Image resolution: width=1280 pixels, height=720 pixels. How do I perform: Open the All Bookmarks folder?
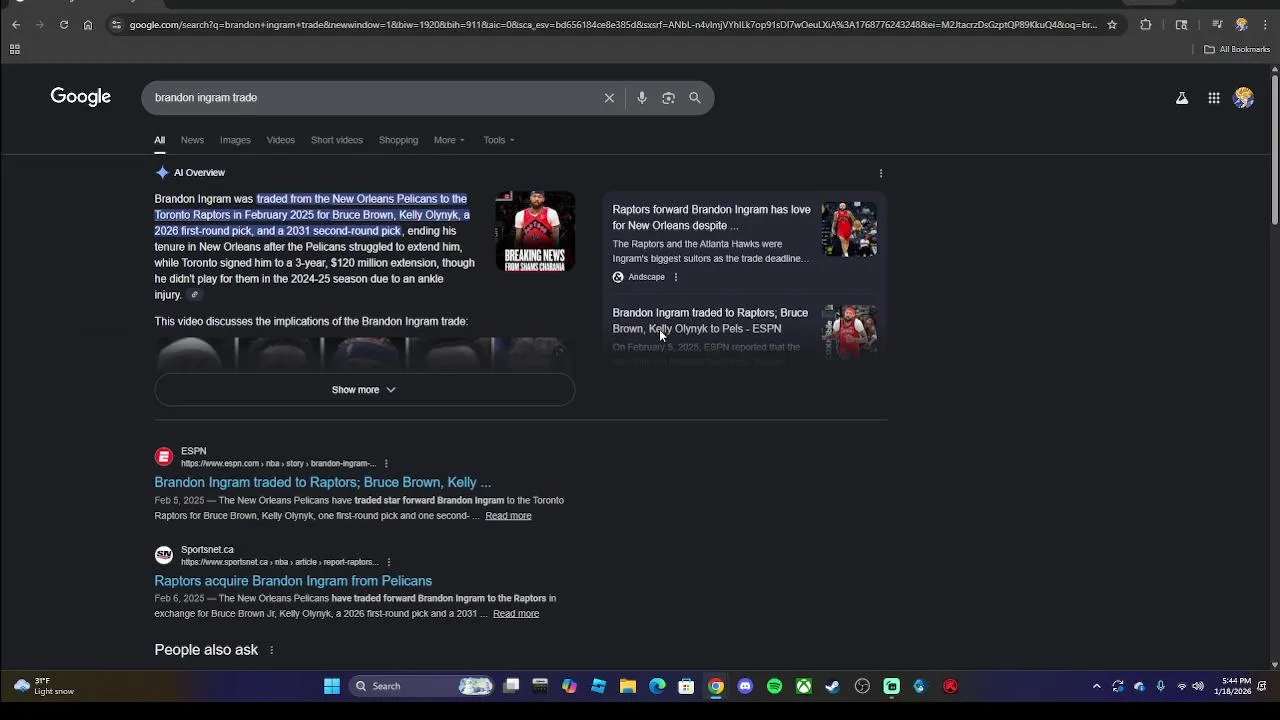coord(1237,49)
